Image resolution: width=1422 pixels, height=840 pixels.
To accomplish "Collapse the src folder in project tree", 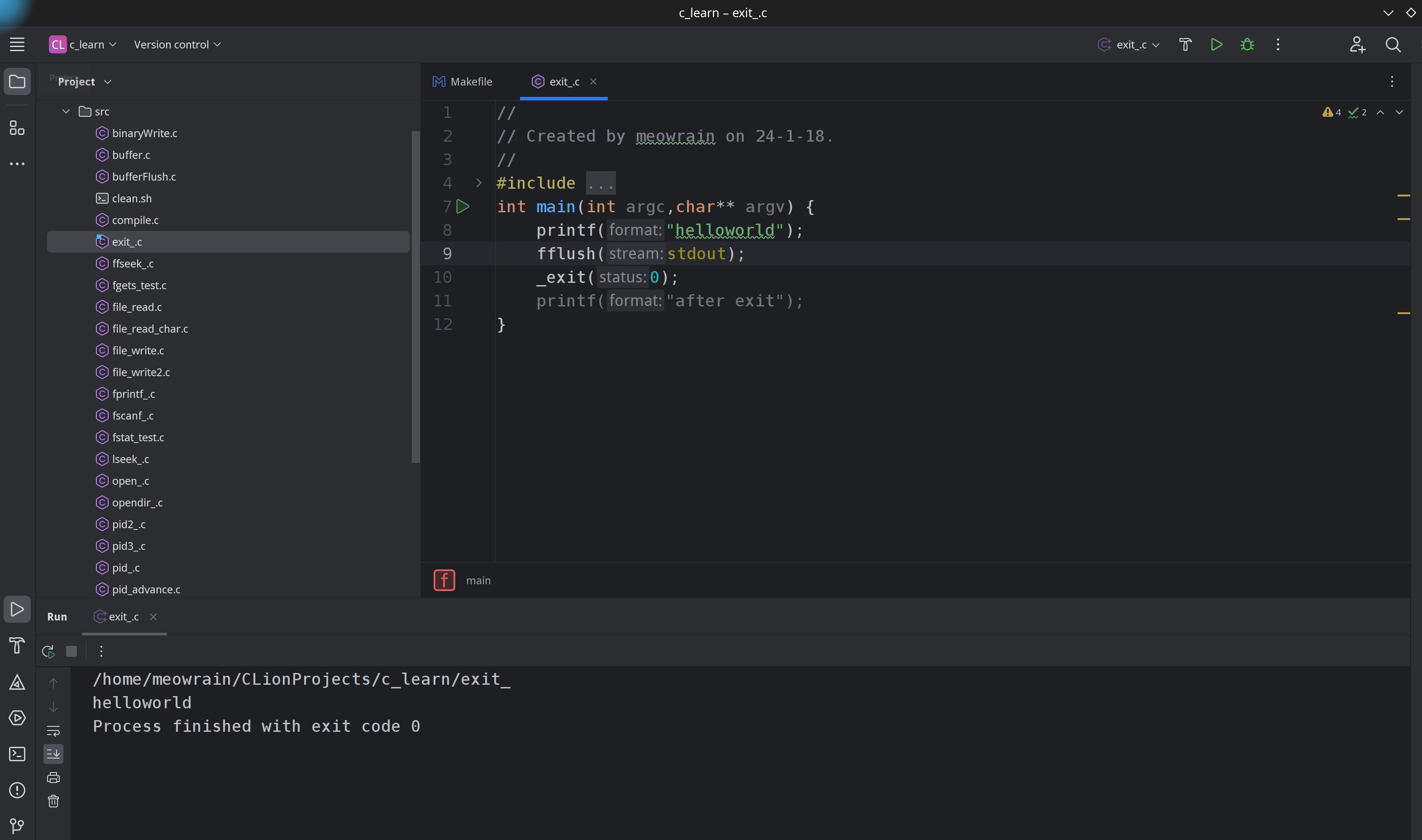I will click(66, 111).
